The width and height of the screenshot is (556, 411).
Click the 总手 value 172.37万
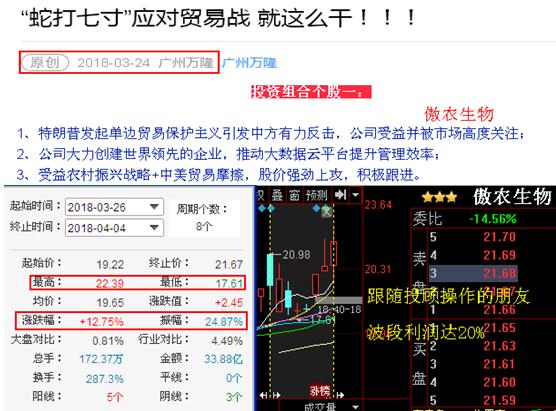pos(101,359)
